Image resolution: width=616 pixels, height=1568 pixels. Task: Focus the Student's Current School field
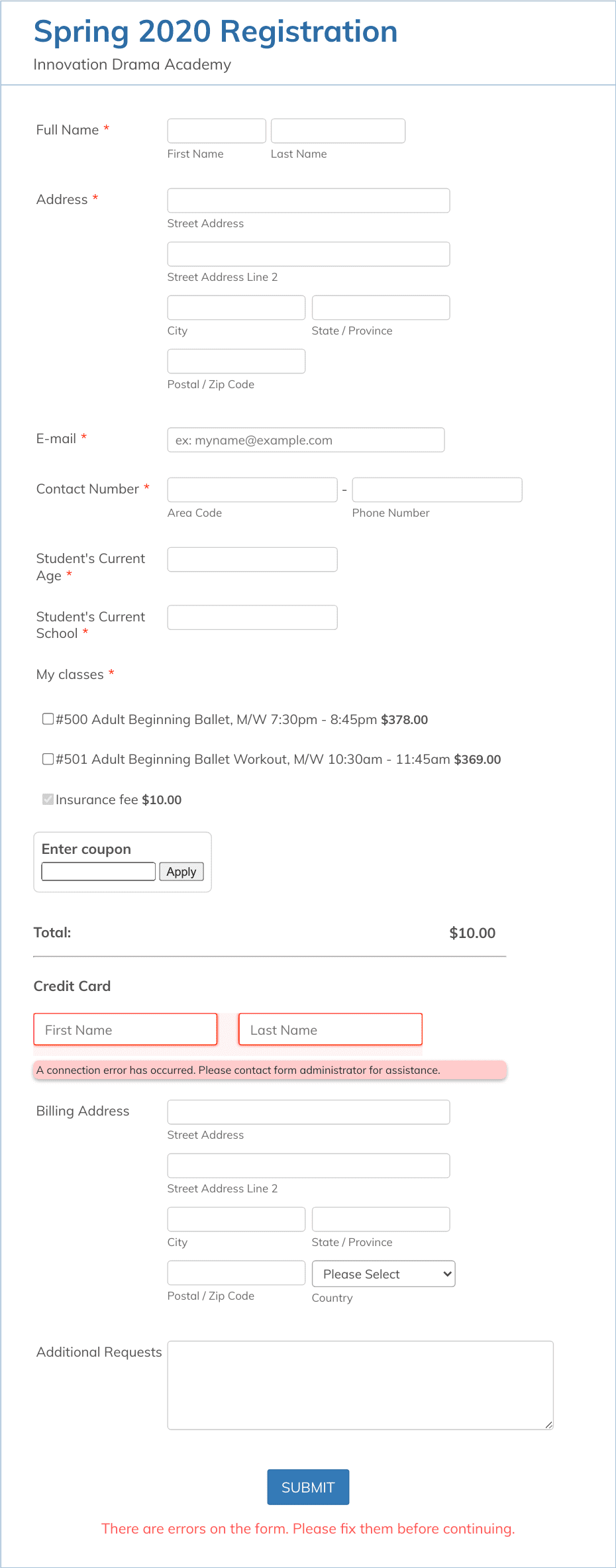[252, 617]
